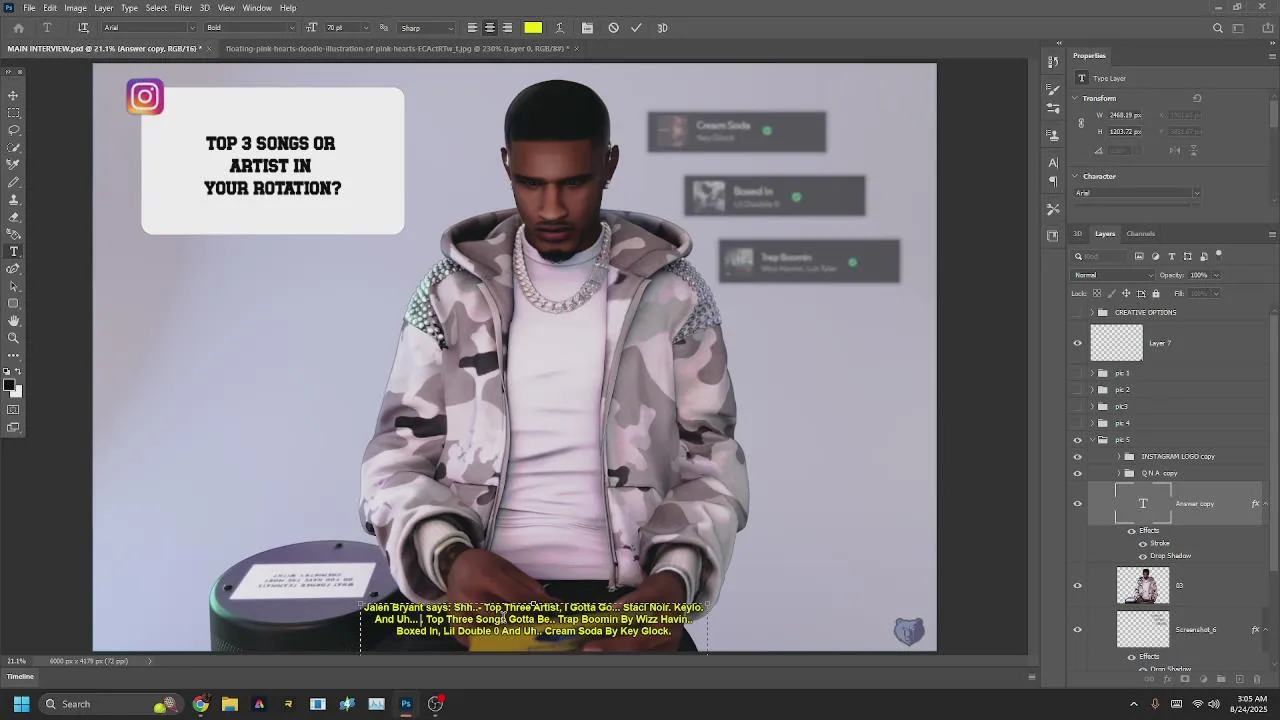
Task: Open the blend mode dropdown showing Normal
Action: click(x=1113, y=275)
